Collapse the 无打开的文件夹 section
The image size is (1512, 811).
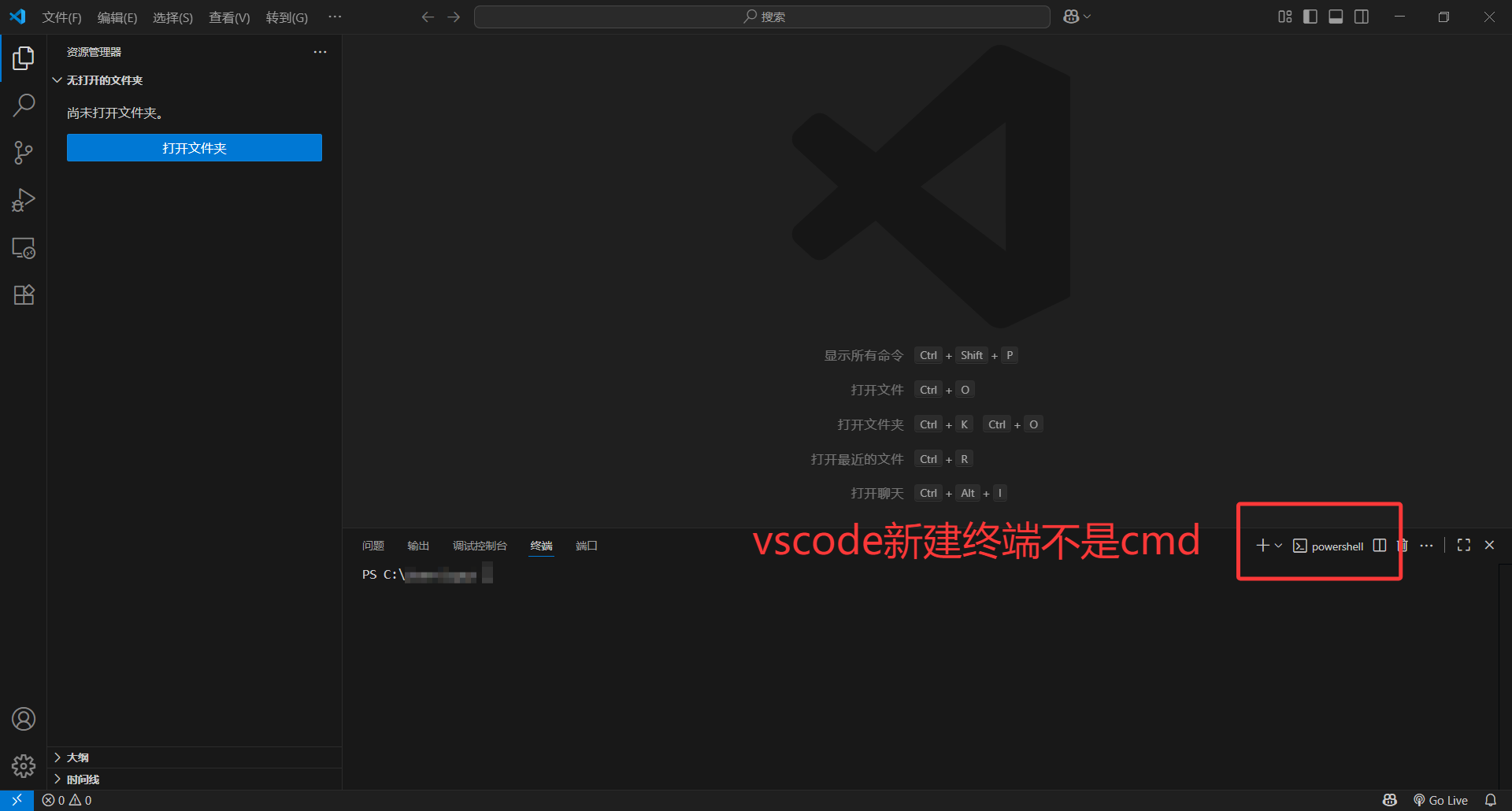pos(195,80)
